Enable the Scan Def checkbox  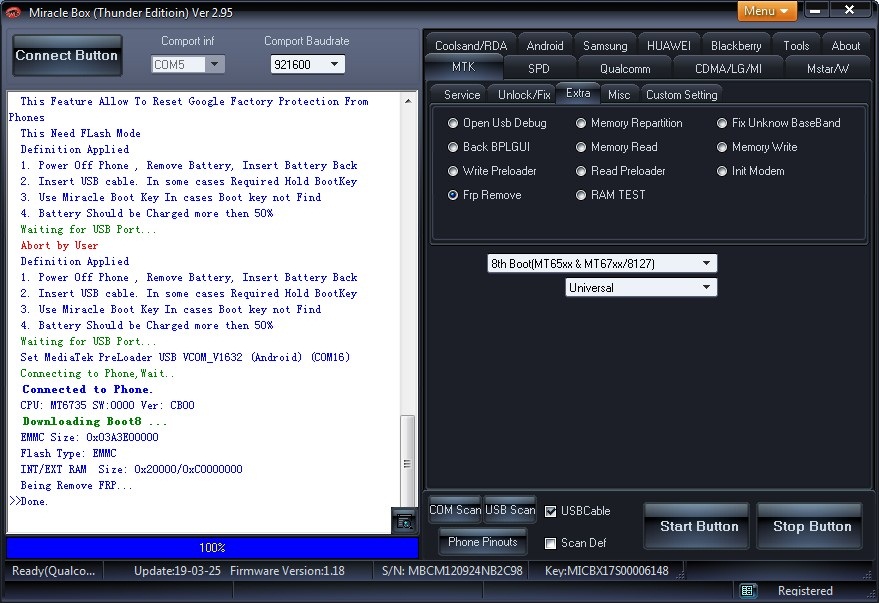tap(550, 543)
